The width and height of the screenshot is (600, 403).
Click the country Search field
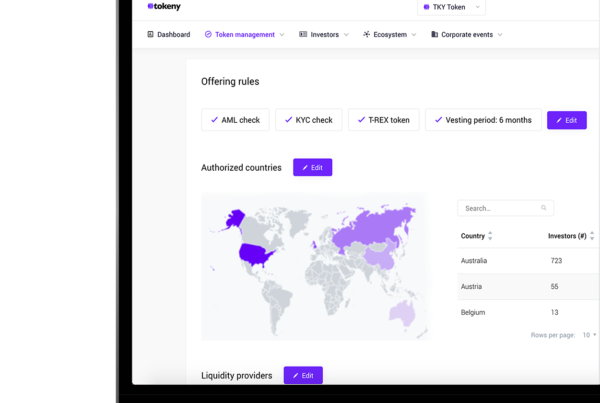click(x=505, y=208)
